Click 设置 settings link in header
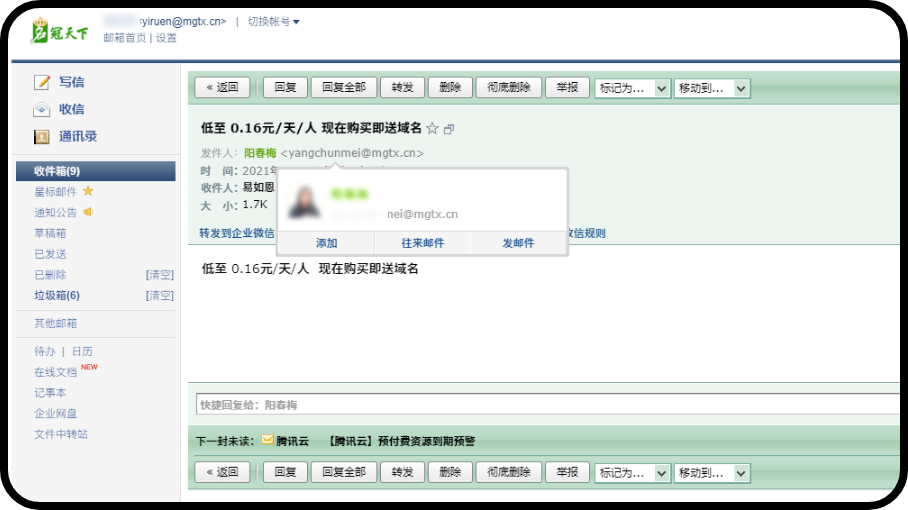Screen dimensions: 908x510 coord(166,38)
